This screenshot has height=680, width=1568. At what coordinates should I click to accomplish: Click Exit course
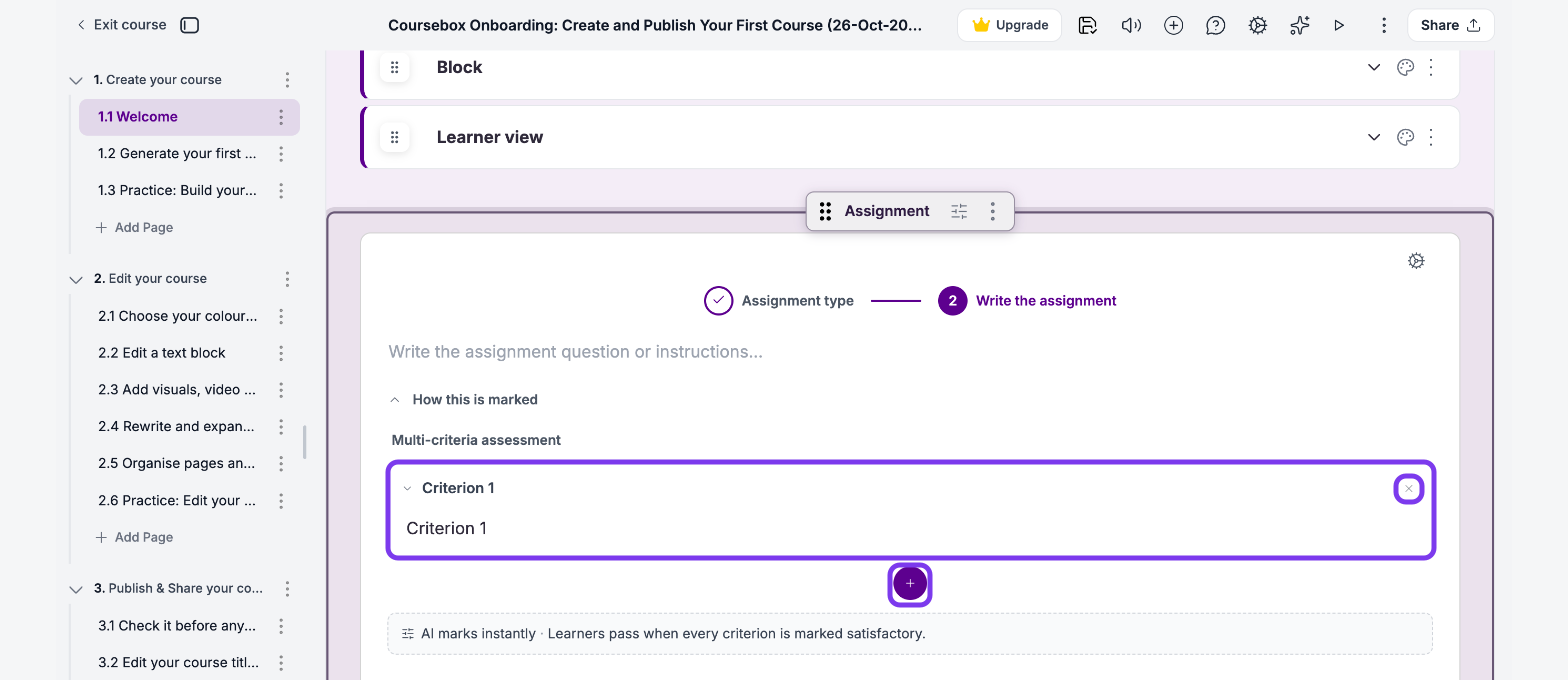tap(121, 25)
